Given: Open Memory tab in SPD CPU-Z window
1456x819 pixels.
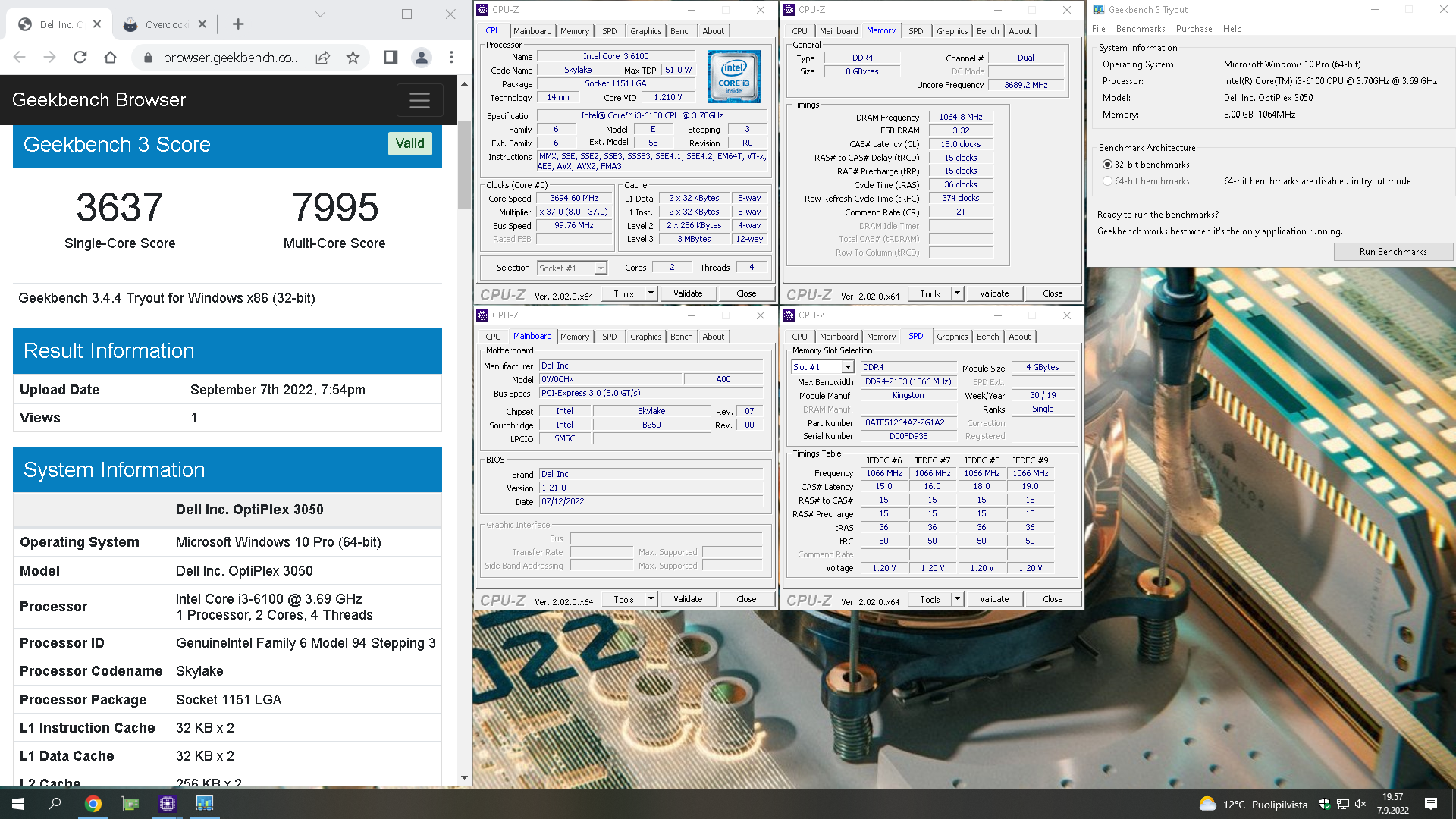Looking at the screenshot, I should pyautogui.click(x=880, y=337).
